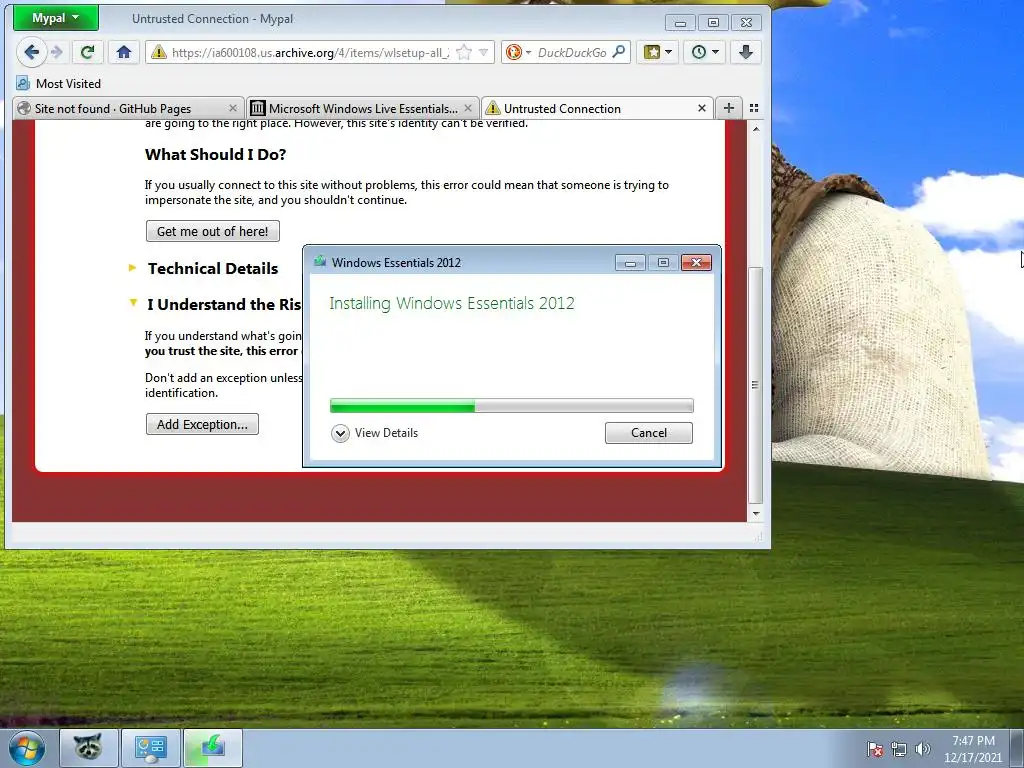Click the Installing Windows Essentials 2012 text

click(x=452, y=303)
